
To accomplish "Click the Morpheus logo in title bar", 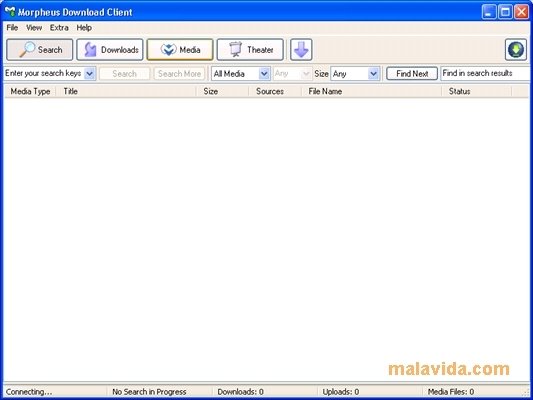I will pos(10,12).
